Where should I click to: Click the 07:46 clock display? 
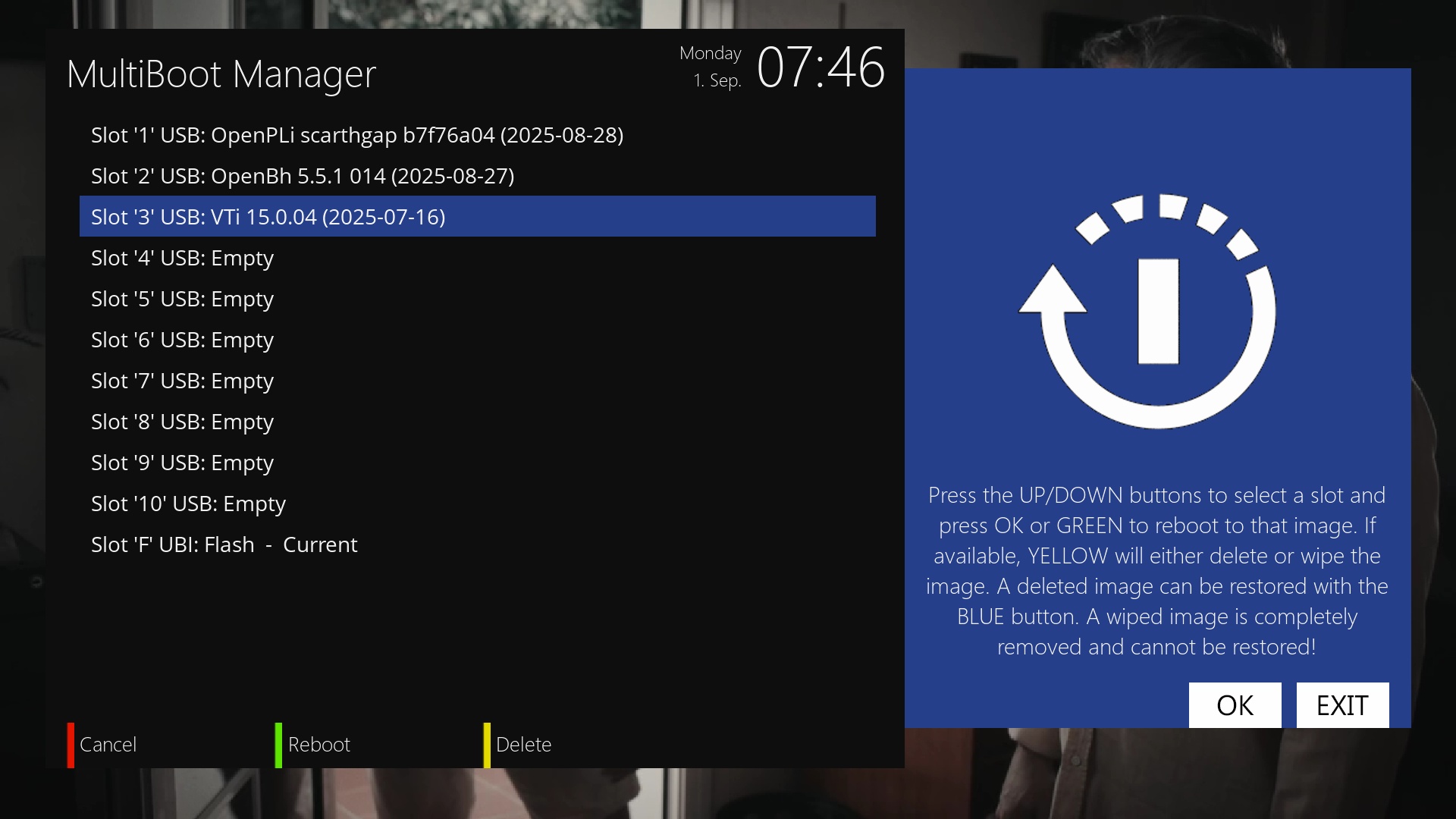point(821,67)
